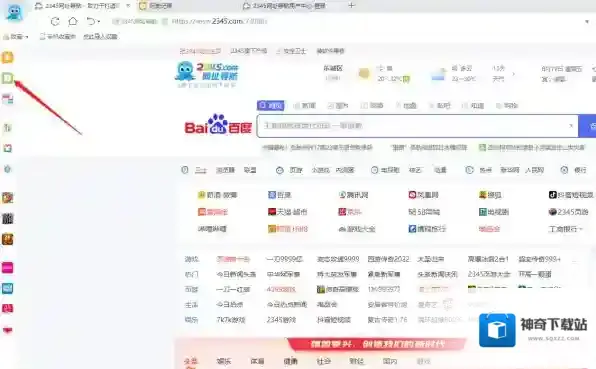The height and width of the screenshot is (369, 596).
Task: Open the 手机收藏夹 bookmark link
Action: click(x=58, y=36)
